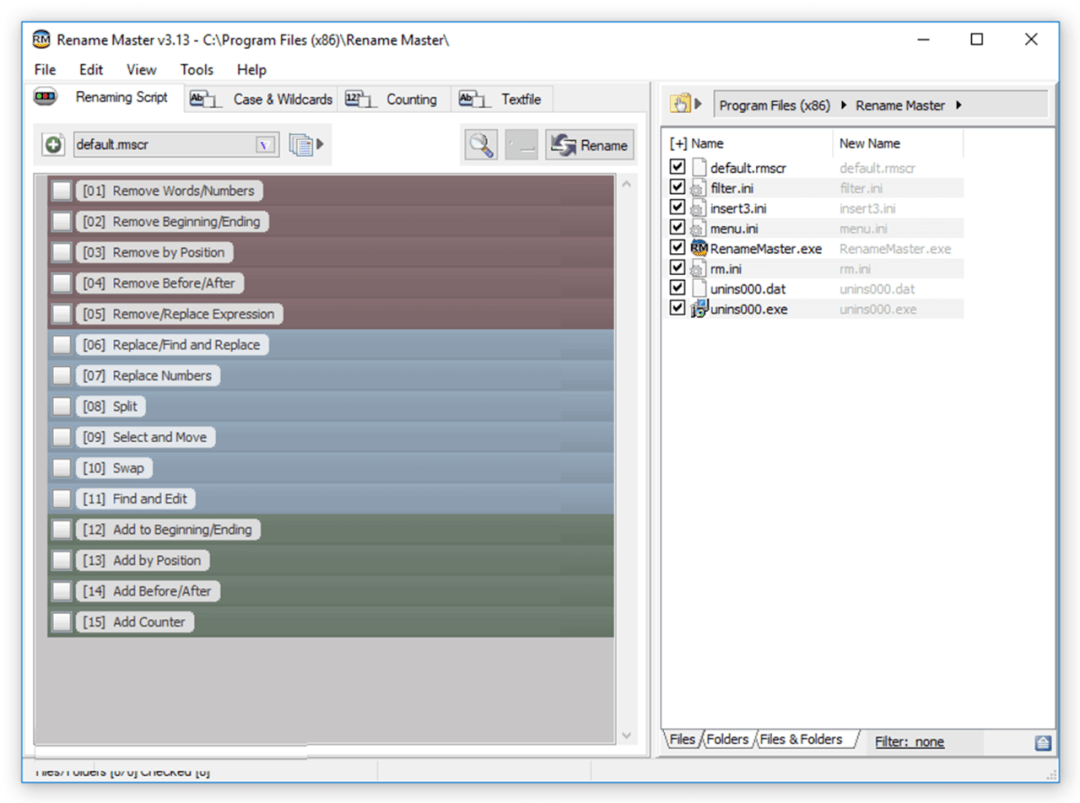Open the Tools menu
This screenshot has height=803, width=1080.
(x=196, y=70)
